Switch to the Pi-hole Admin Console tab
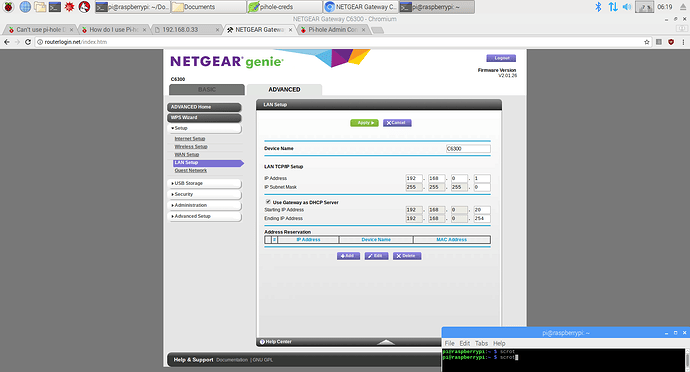Screen dimensions: 690x372 [333, 29]
